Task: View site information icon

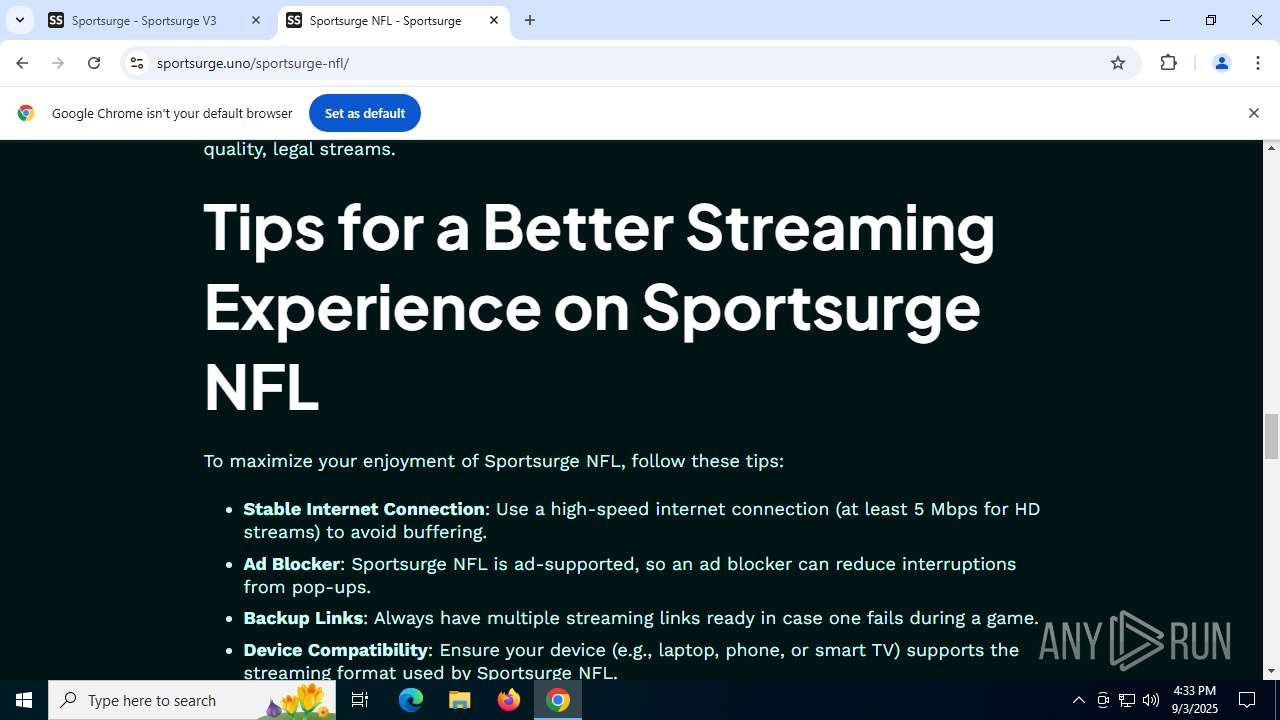Action: click(137, 63)
